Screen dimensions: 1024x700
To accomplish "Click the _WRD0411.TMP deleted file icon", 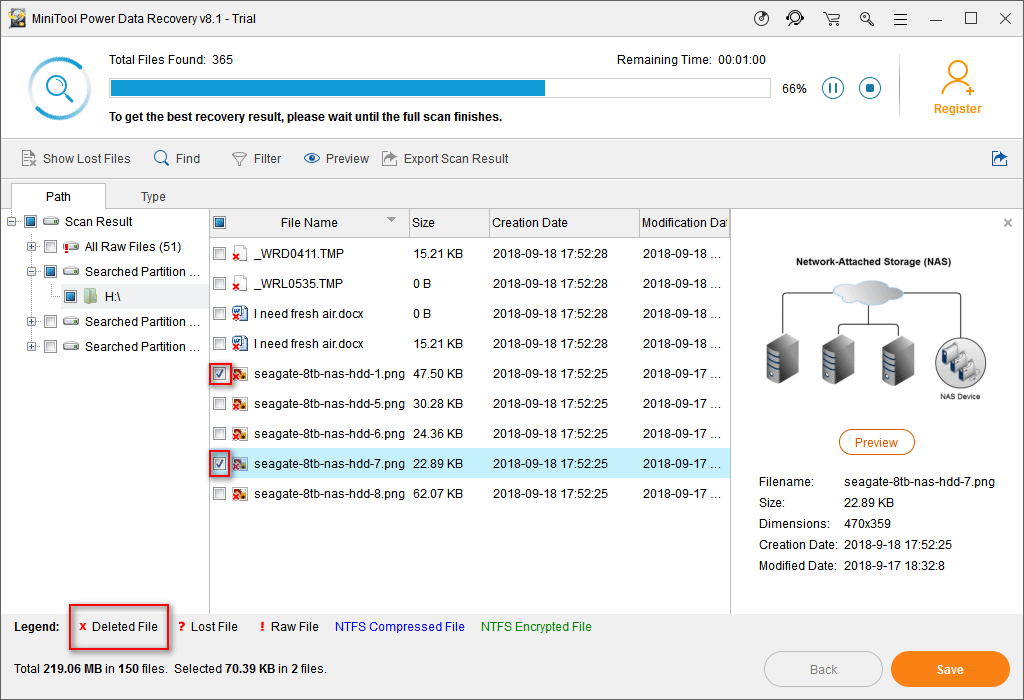I will [240, 253].
